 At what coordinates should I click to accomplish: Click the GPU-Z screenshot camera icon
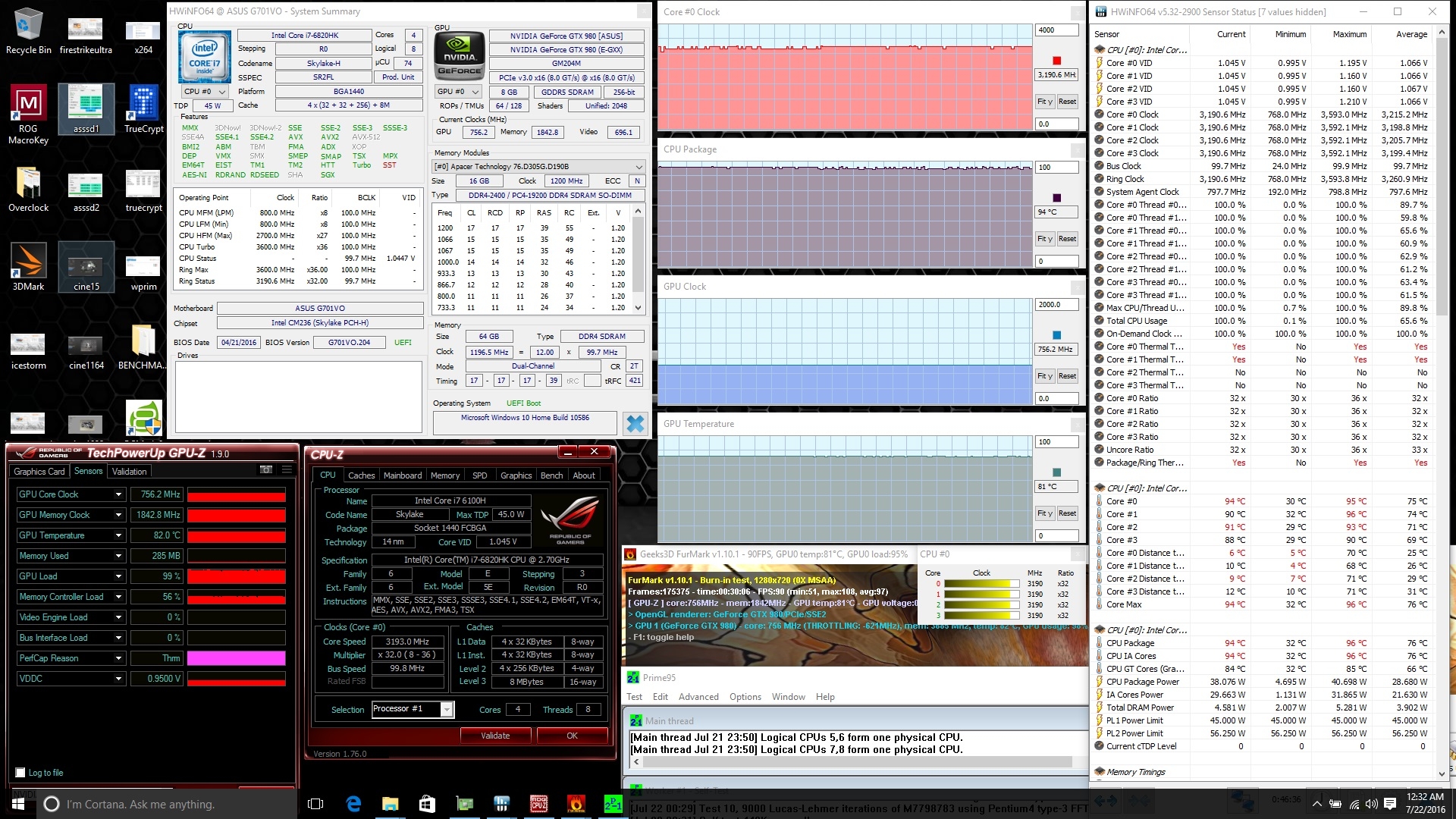[266, 470]
